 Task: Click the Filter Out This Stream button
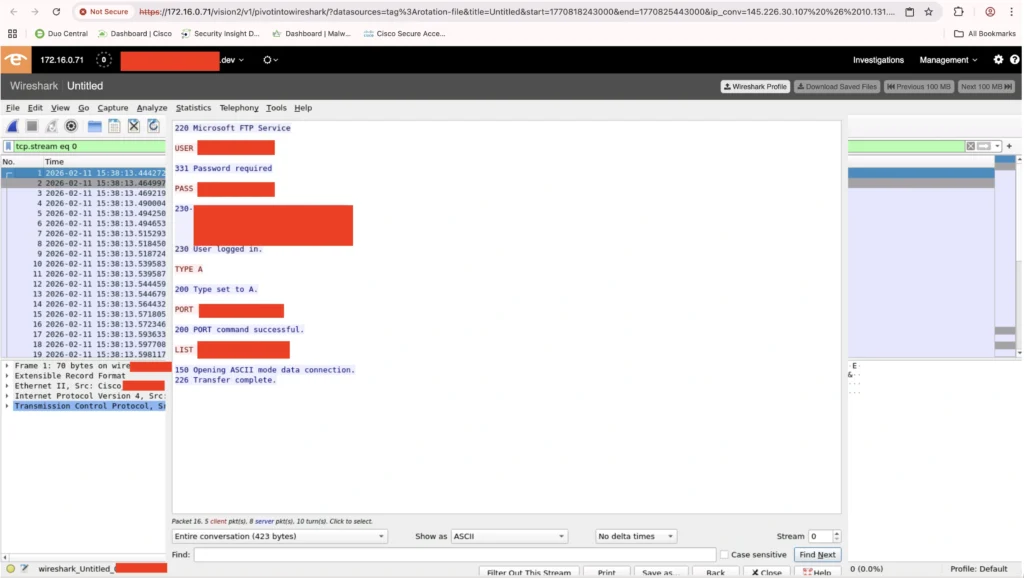pos(530,572)
